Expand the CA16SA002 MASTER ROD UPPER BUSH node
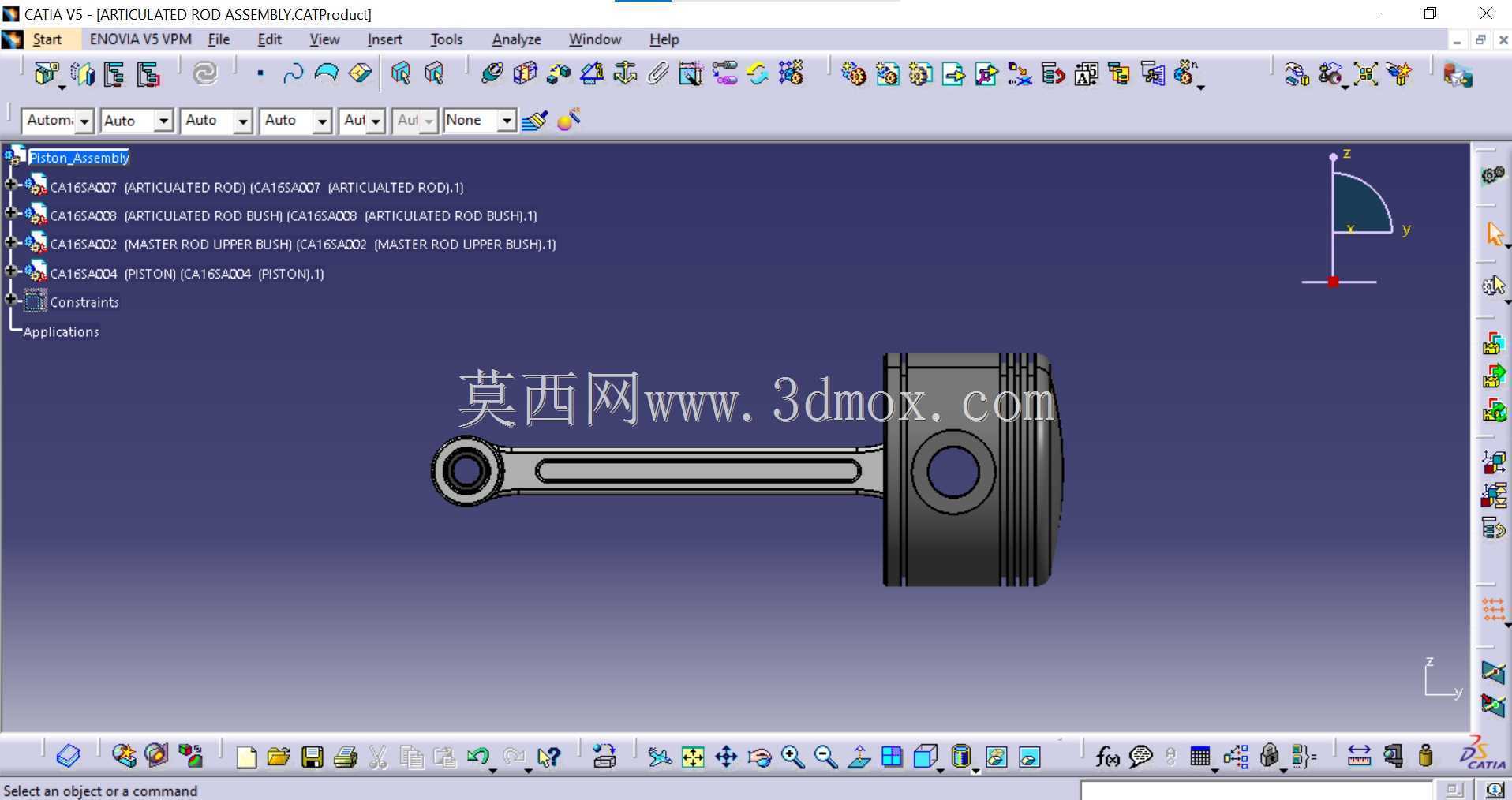 tap(10, 241)
